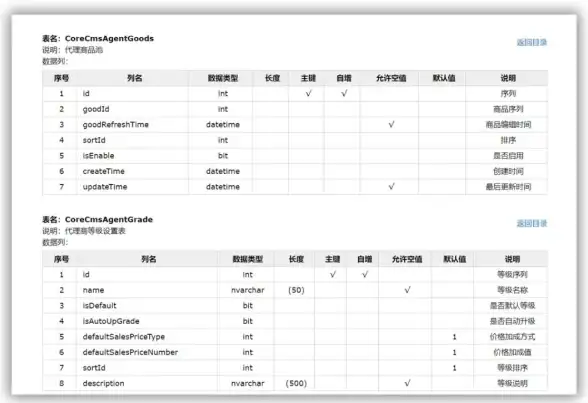
Task: Click the defaultSalesPriceType column name cell
Action: coord(124,337)
